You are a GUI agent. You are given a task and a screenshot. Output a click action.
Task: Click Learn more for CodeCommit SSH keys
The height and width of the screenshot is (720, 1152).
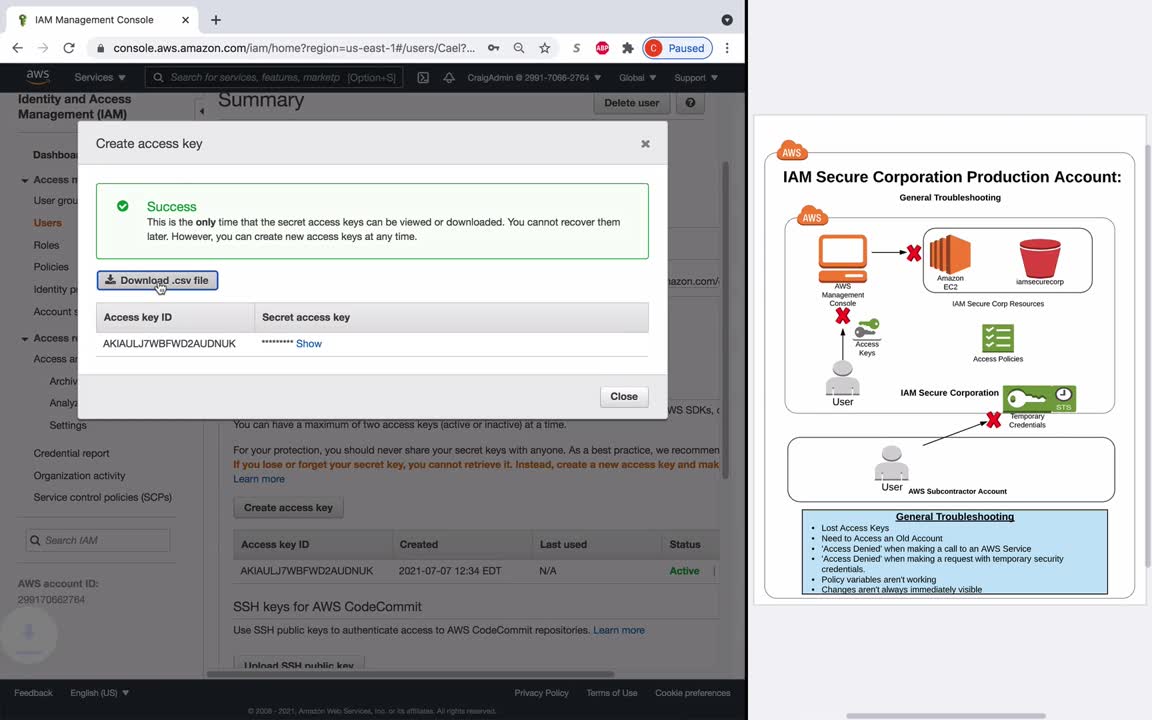619,630
